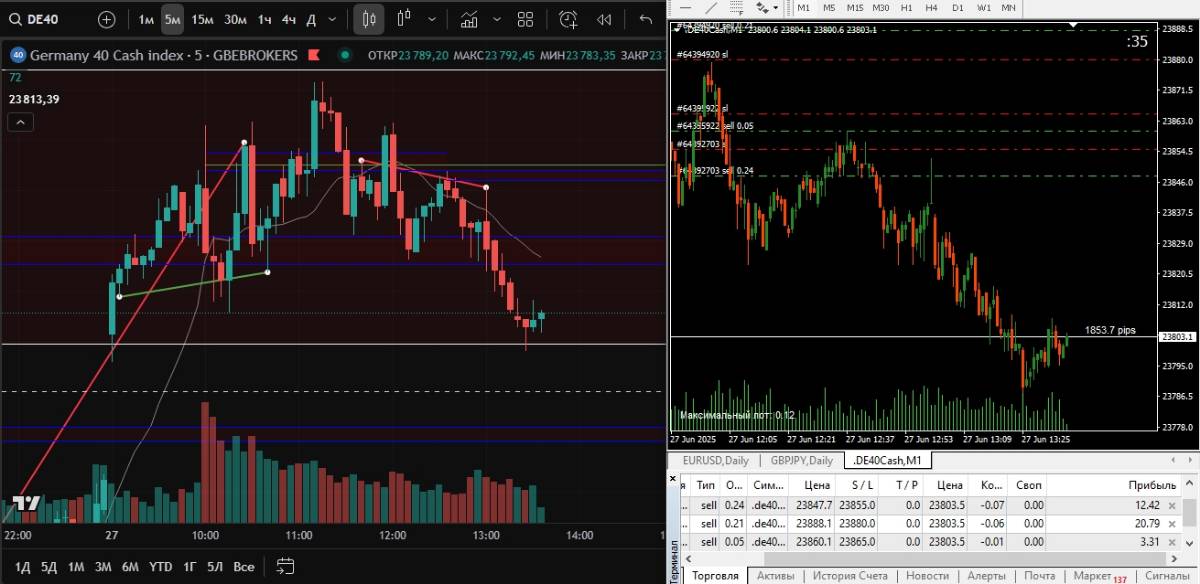The image size is (1200, 584).
Task: Open the go-to-date calendar icon
Action: [x=285, y=566]
